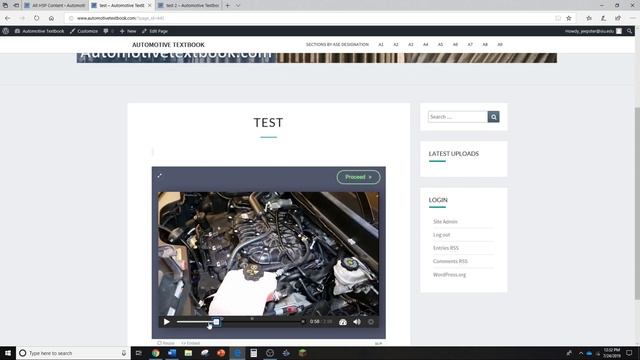The width and height of the screenshot is (640, 360).
Task: Mute the video with the speaker icon
Action: coord(357,322)
